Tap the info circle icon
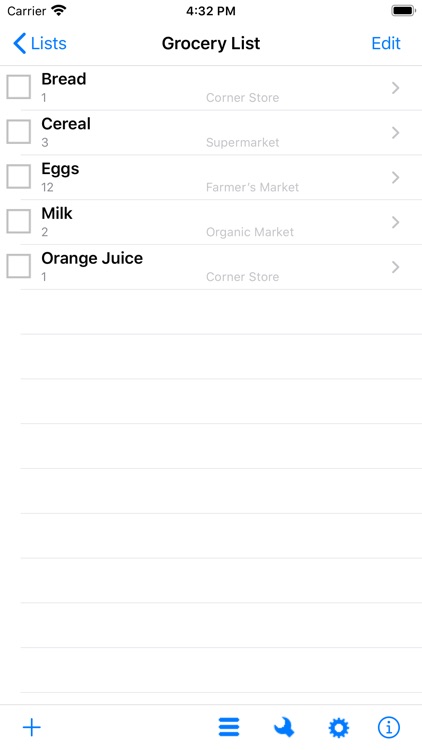The height and width of the screenshot is (750, 422). click(x=389, y=728)
